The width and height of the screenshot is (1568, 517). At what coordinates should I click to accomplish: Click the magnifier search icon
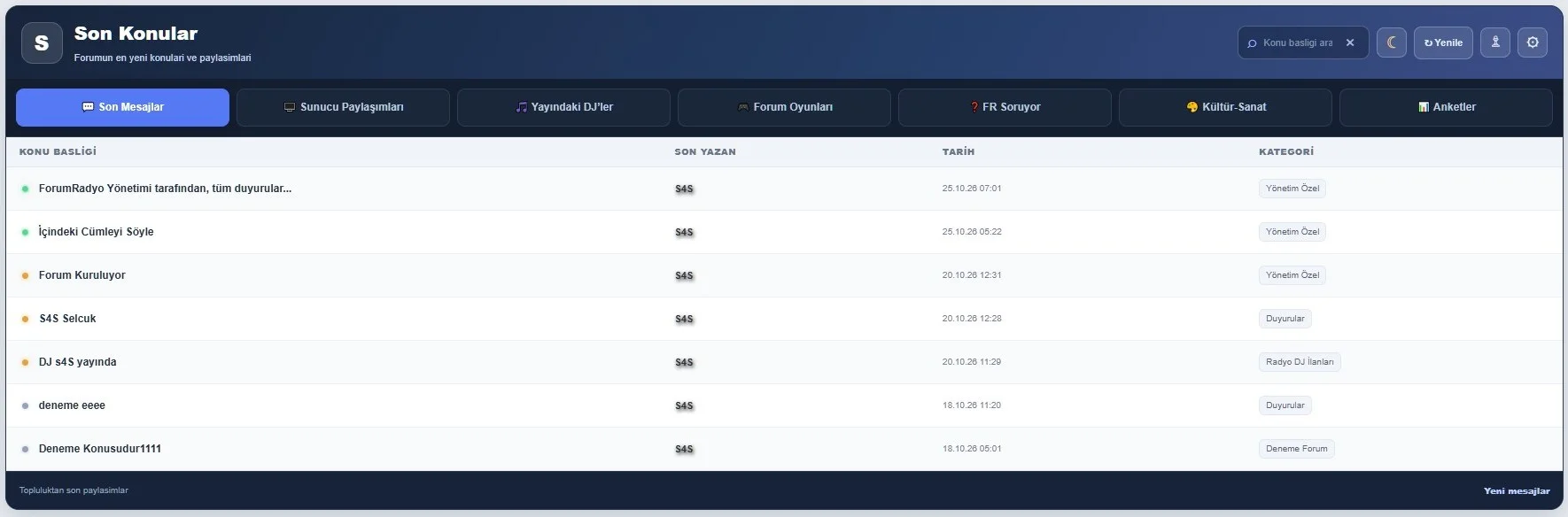[1252, 43]
